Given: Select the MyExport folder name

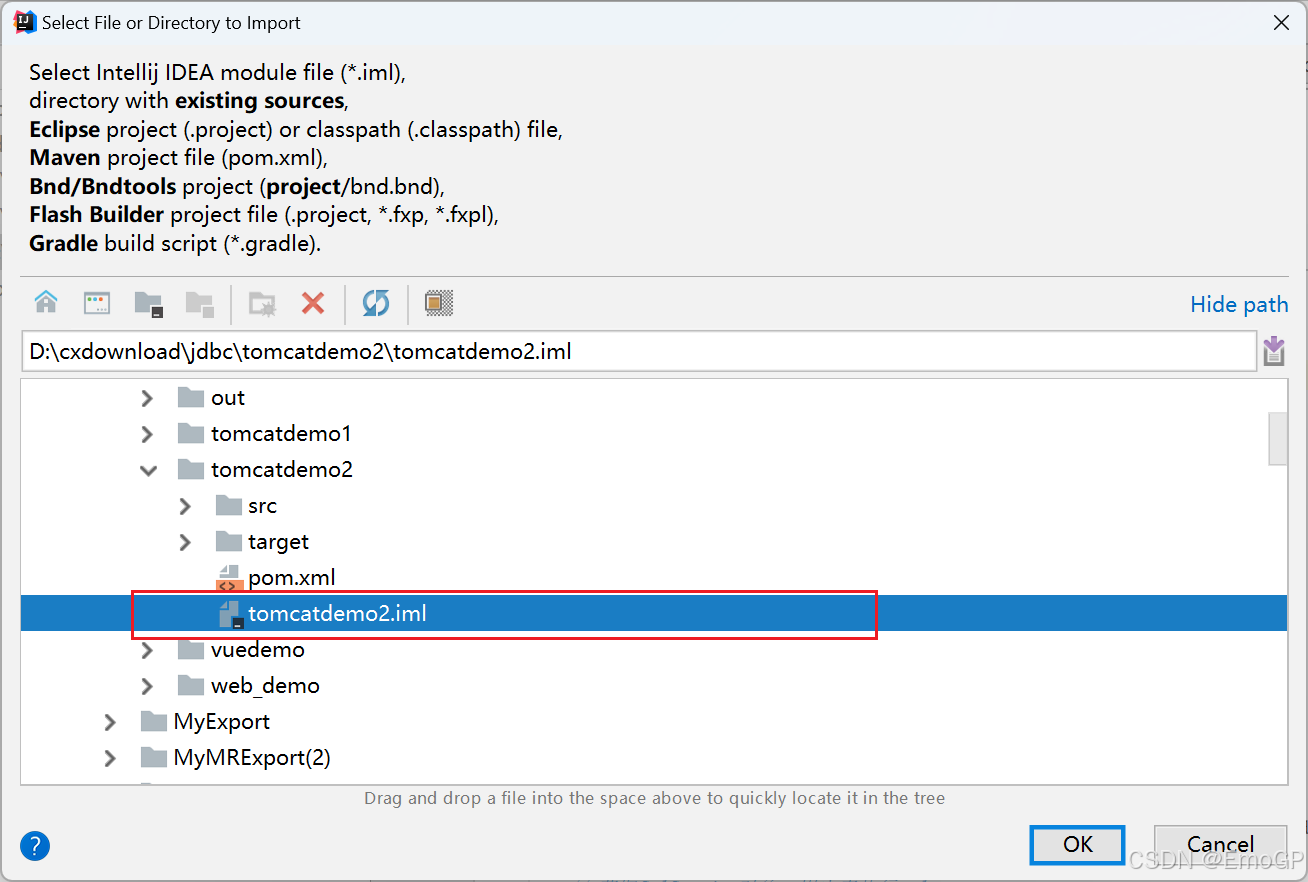Looking at the screenshot, I should pyautogui.click(x=222, y=722).
